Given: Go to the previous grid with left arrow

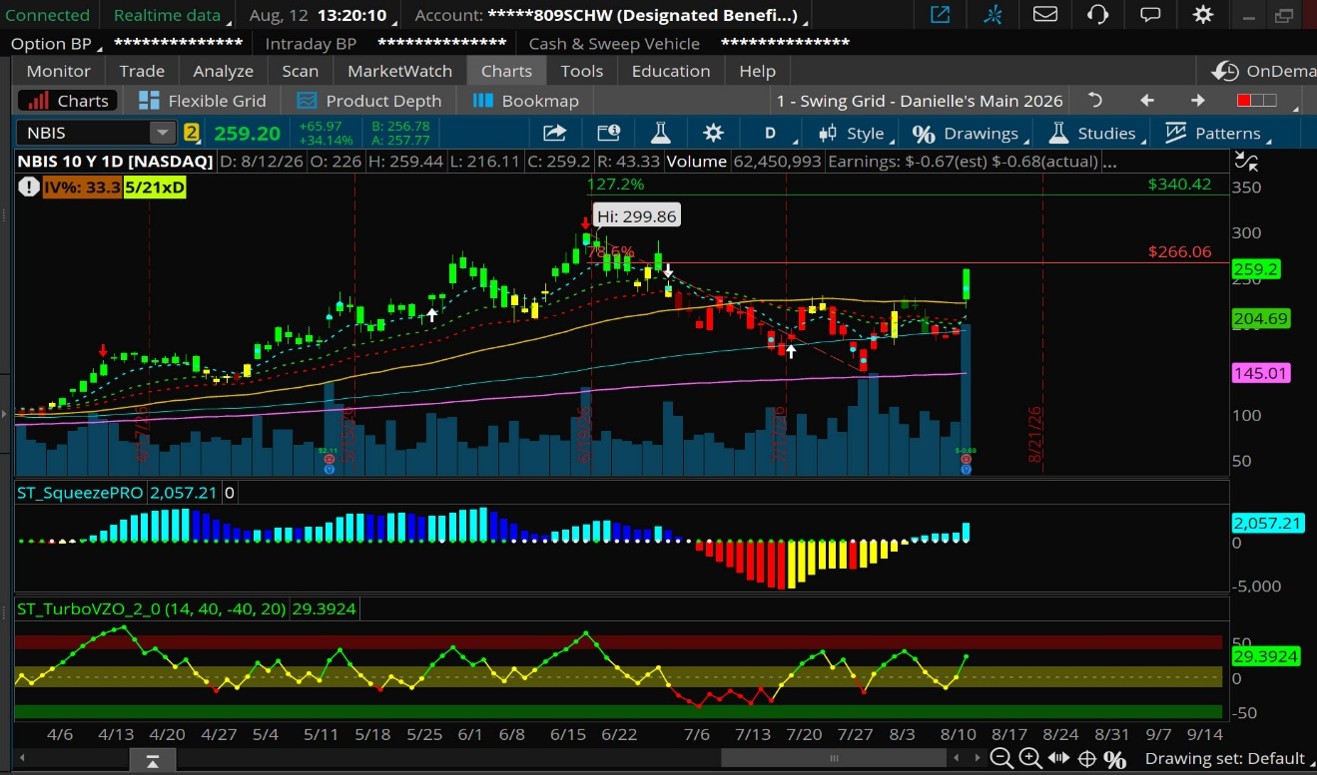Looking at the screenshot, I should coord(1147,100).
